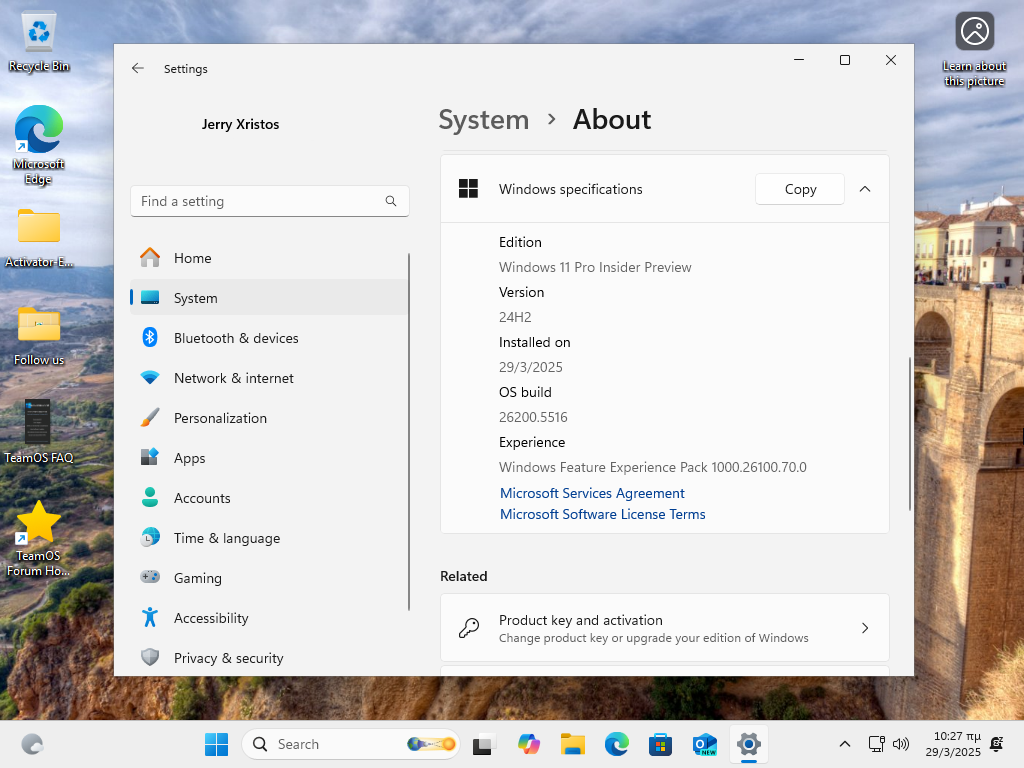Go back using the Settings back arrow

pos(137,69)
